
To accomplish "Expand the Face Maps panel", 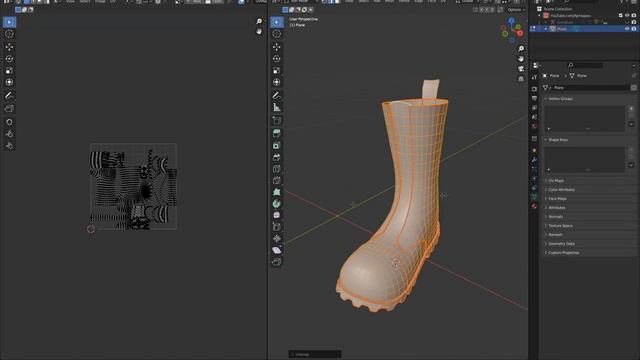I will click(x=590, y=198).
